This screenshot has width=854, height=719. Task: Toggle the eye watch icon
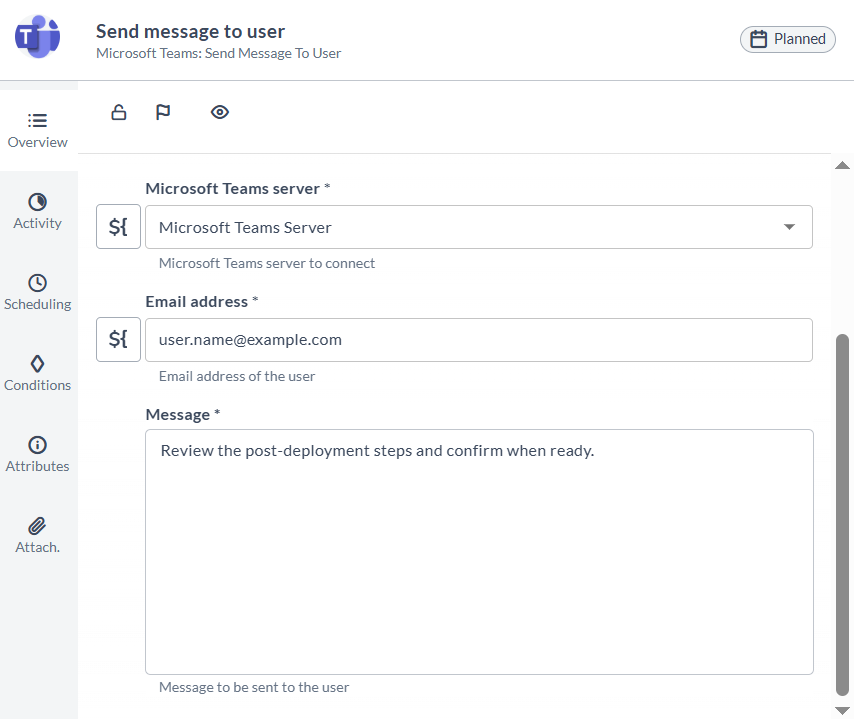(219, 112)
